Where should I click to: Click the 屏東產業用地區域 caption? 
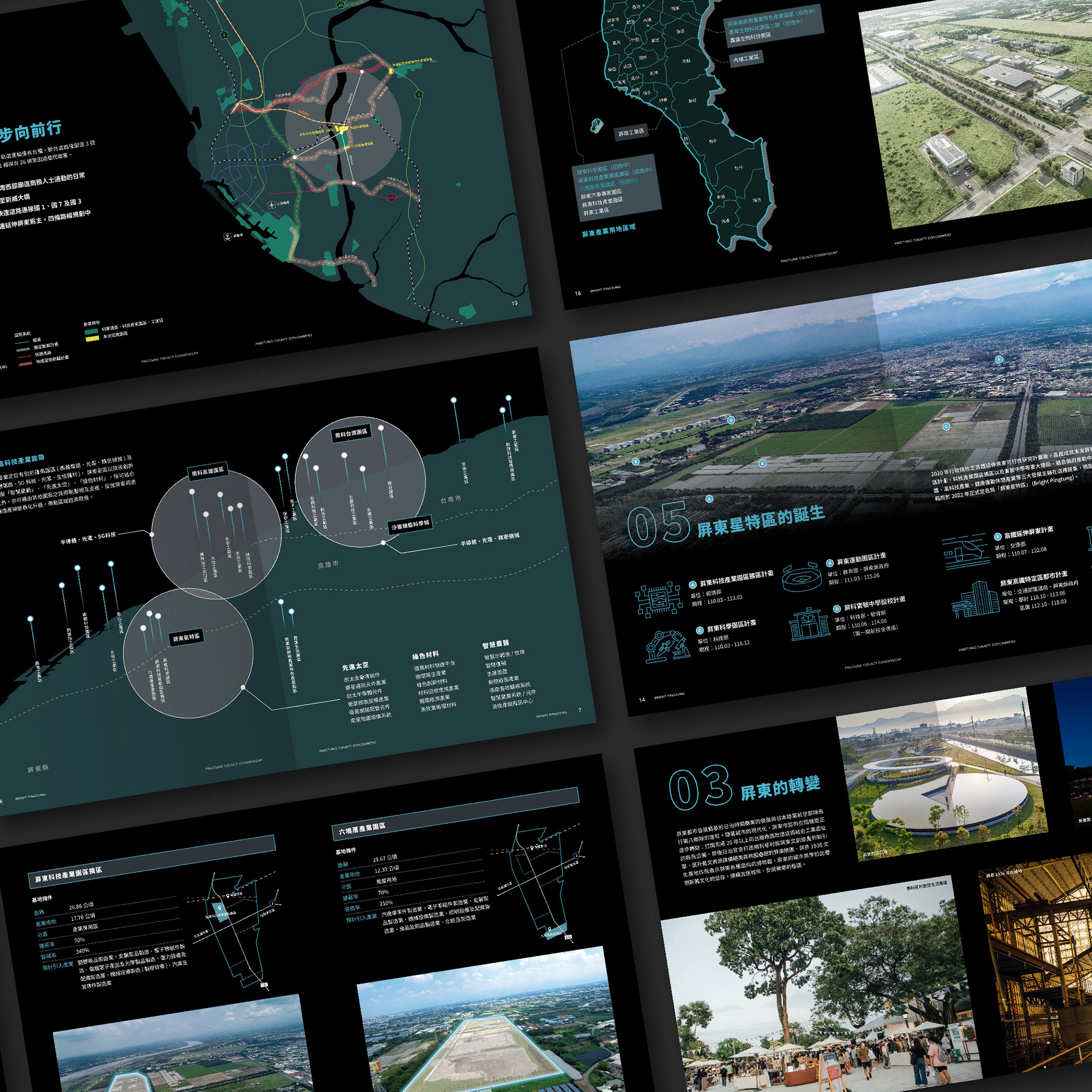pos(609,230)
